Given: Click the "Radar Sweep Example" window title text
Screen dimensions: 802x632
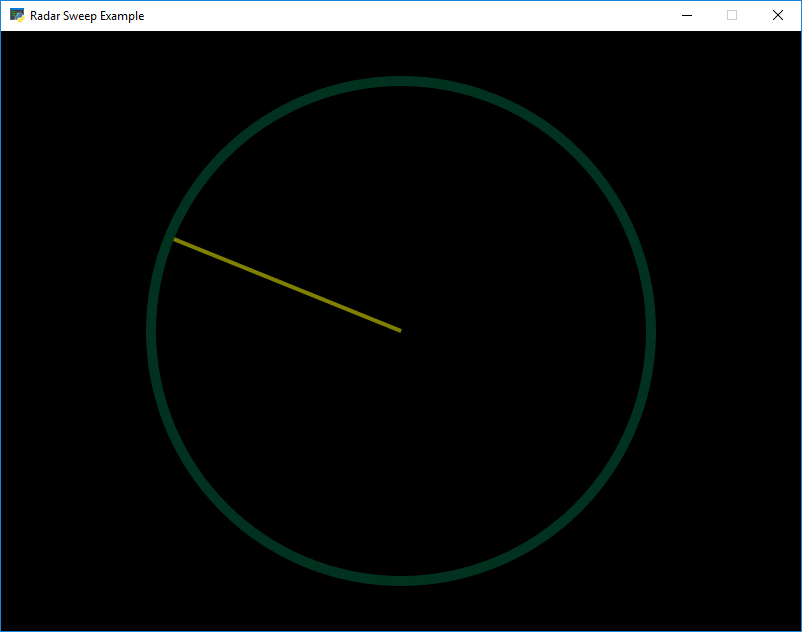Looking at the screenshot, I should pos(87,16).
